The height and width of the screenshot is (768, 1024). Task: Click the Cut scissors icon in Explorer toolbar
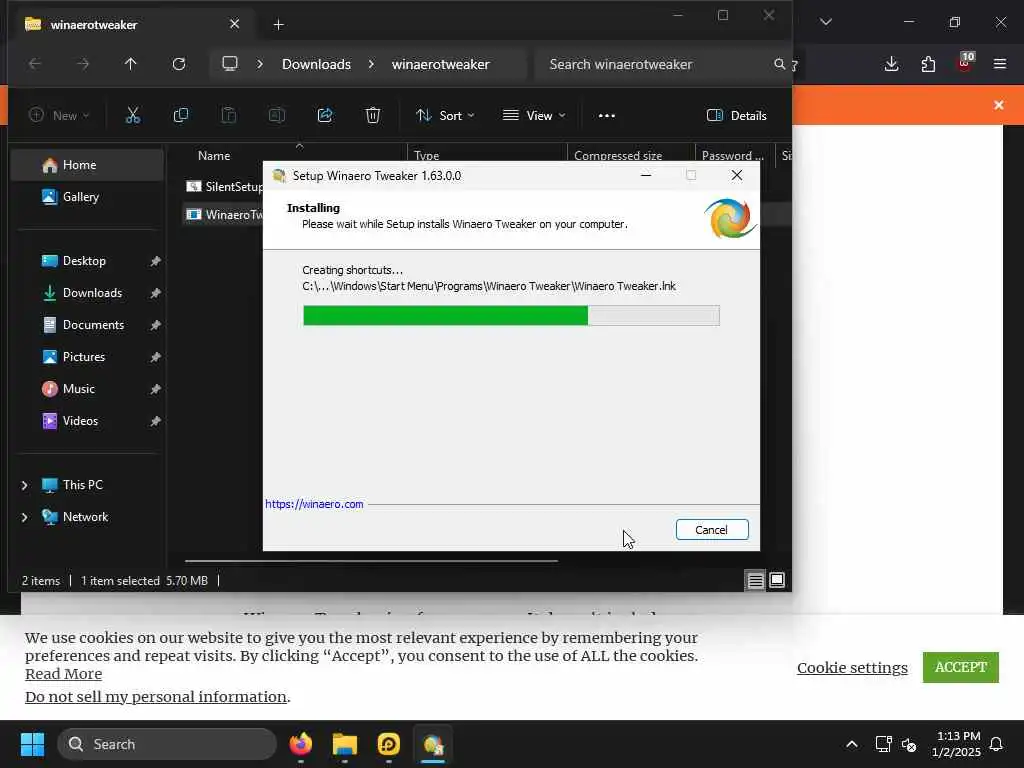133,116
